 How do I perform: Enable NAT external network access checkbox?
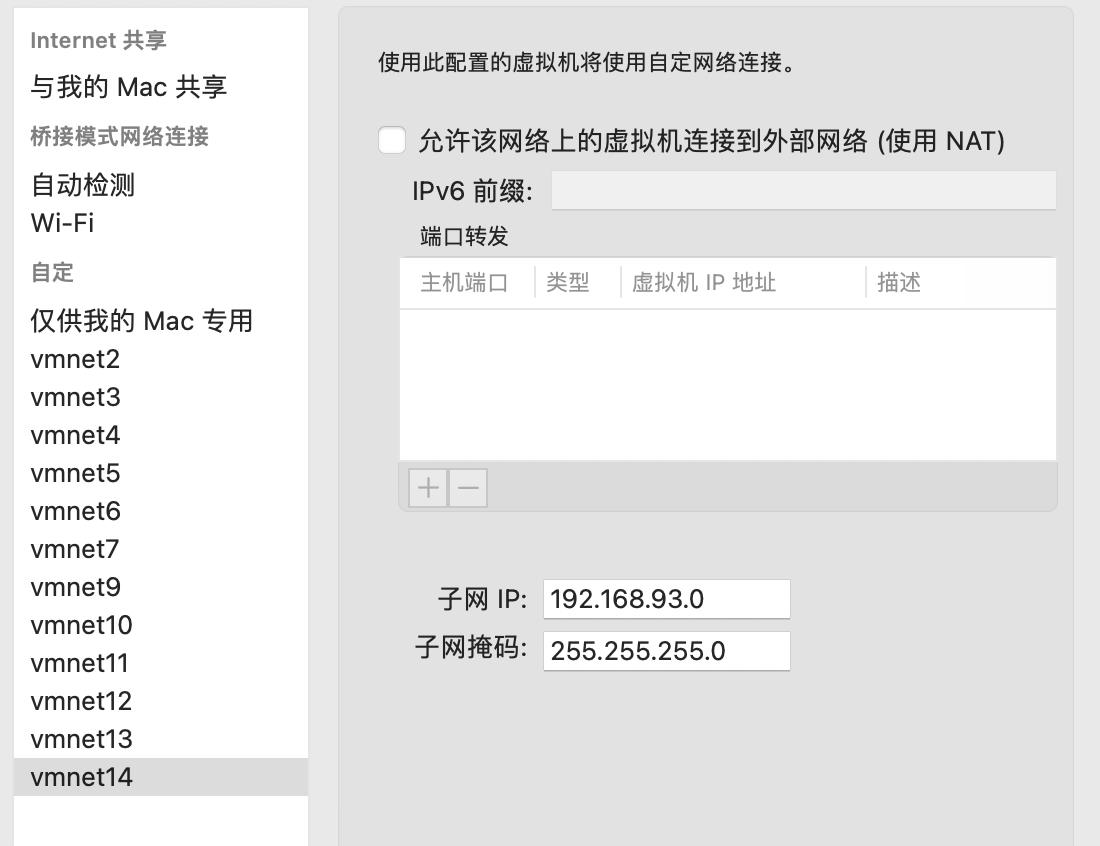(393, 142)
